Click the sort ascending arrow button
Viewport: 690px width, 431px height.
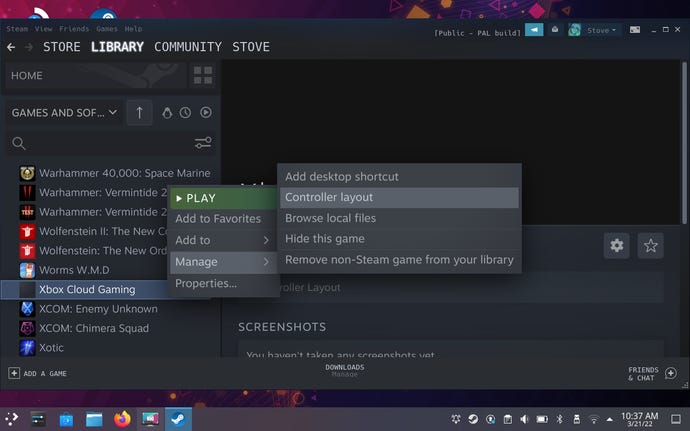click(x=139, y=113)
